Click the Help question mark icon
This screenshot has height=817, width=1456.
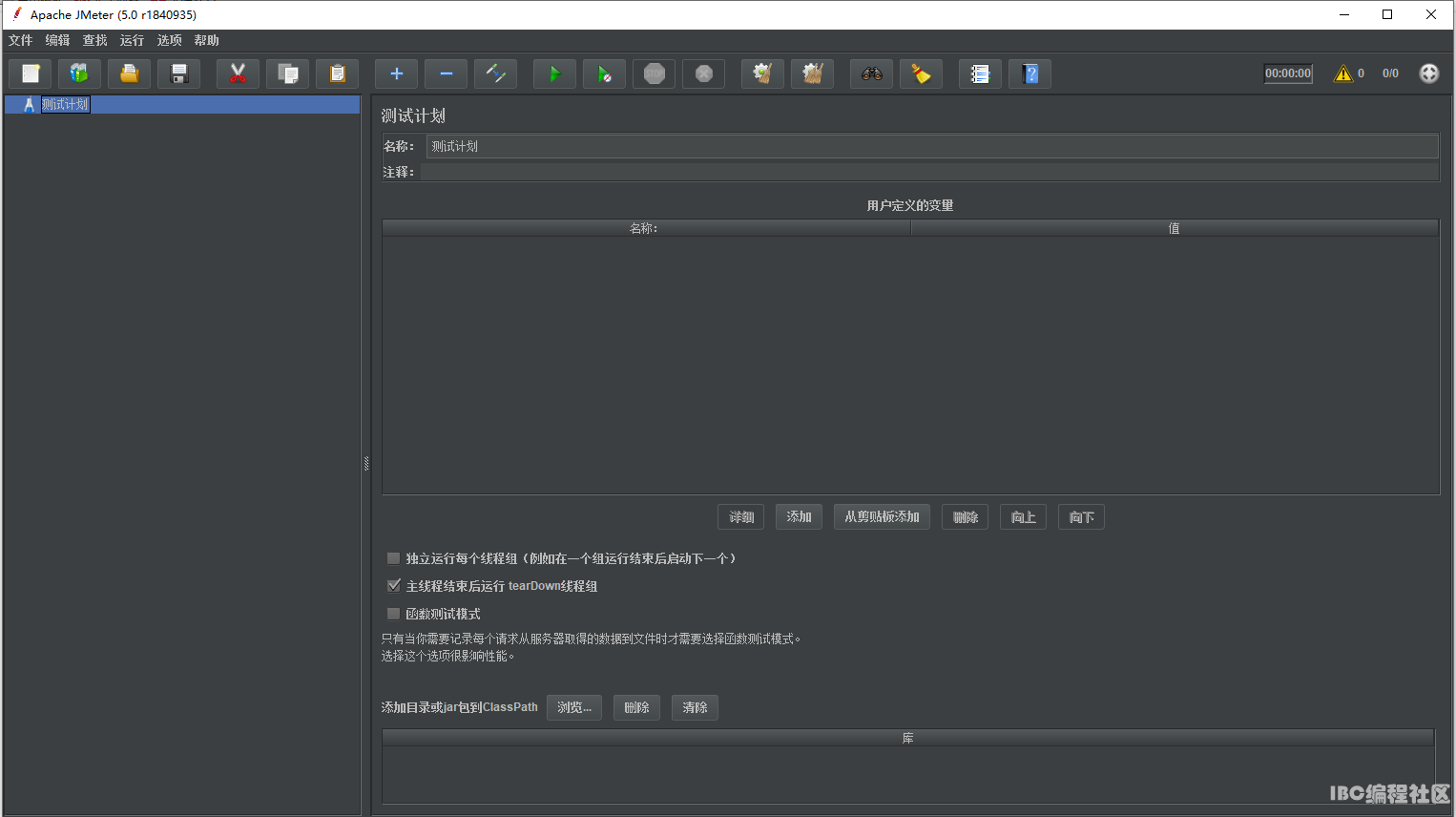click(x=1030, y=73)
